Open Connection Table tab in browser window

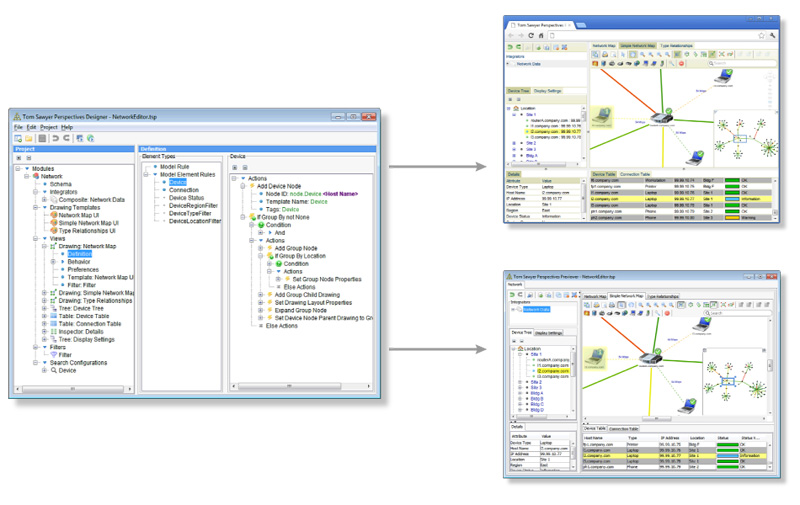pos(635,174)
